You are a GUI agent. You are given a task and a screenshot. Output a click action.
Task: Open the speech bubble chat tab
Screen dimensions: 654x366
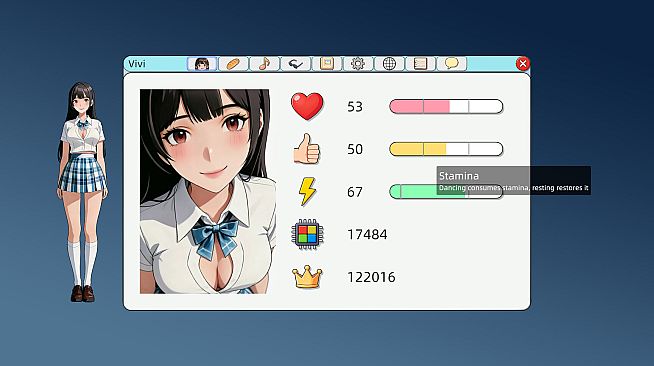click(x=452, y=64)
